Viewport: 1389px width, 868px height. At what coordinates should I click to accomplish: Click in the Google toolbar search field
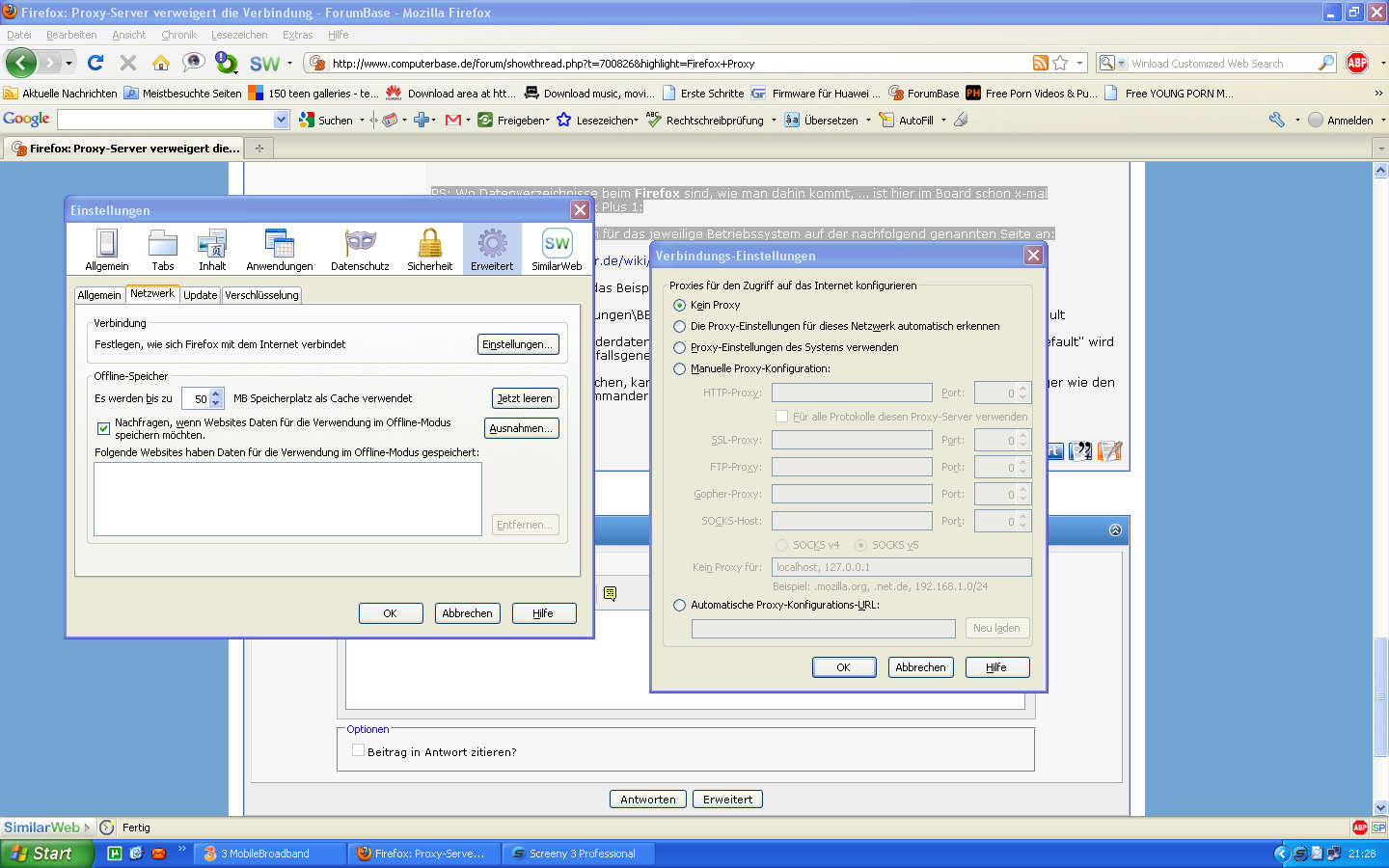(x=166, y=120)
